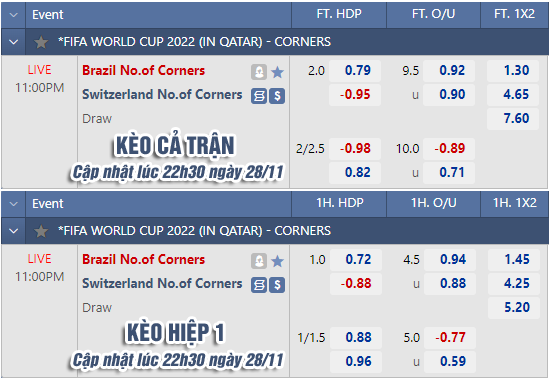Click the grey league star in the bottom section
551x381 pixels.
(41, 231)
